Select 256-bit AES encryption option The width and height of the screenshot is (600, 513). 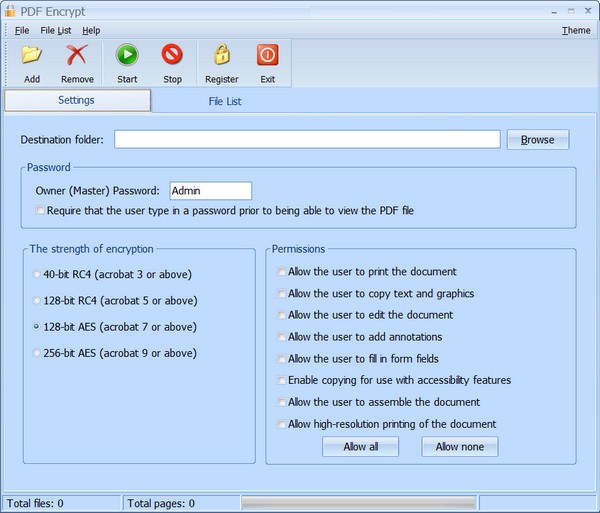coord(38,353)
